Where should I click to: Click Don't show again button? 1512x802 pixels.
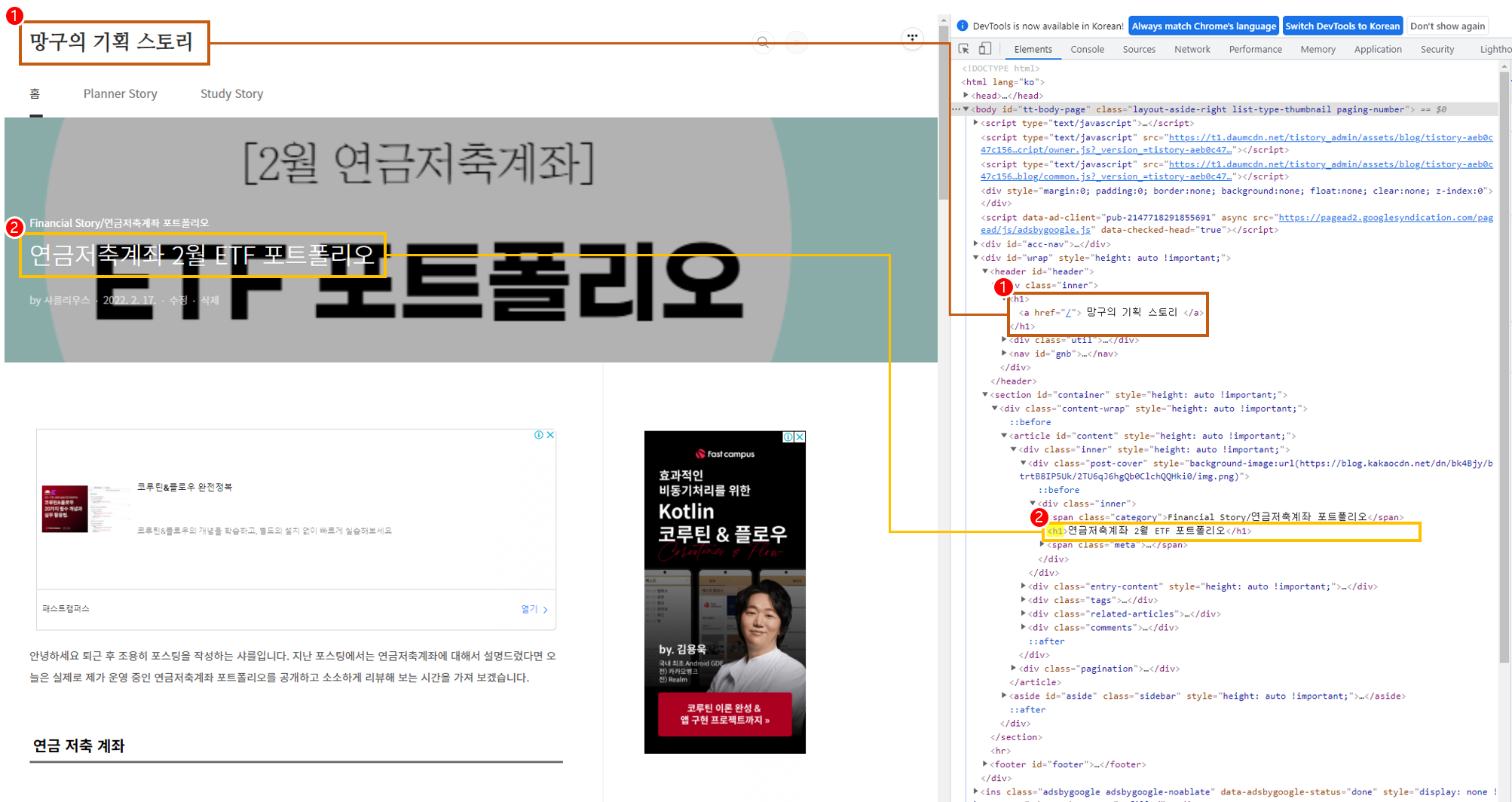point(1447,26)
